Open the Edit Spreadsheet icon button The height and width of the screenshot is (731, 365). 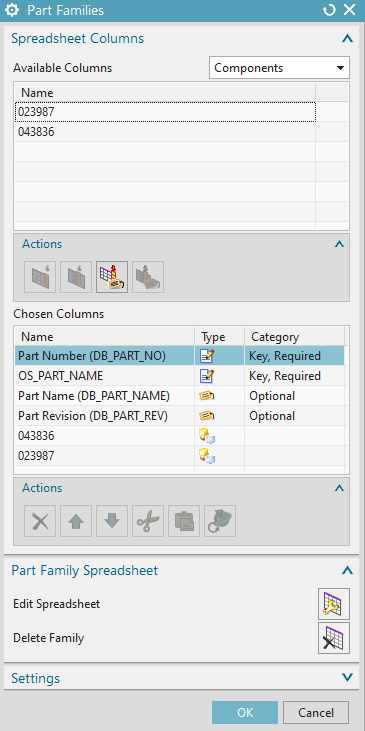coord(334,604)
